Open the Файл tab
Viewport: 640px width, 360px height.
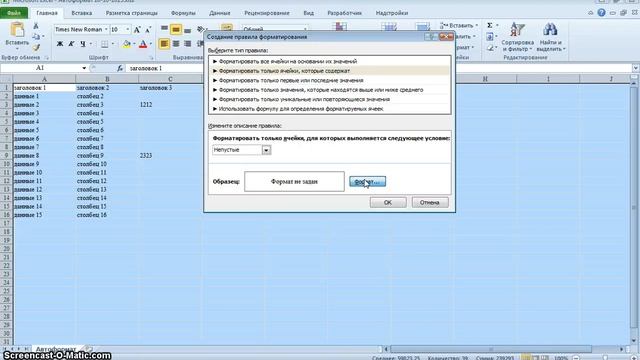point(14,13)
